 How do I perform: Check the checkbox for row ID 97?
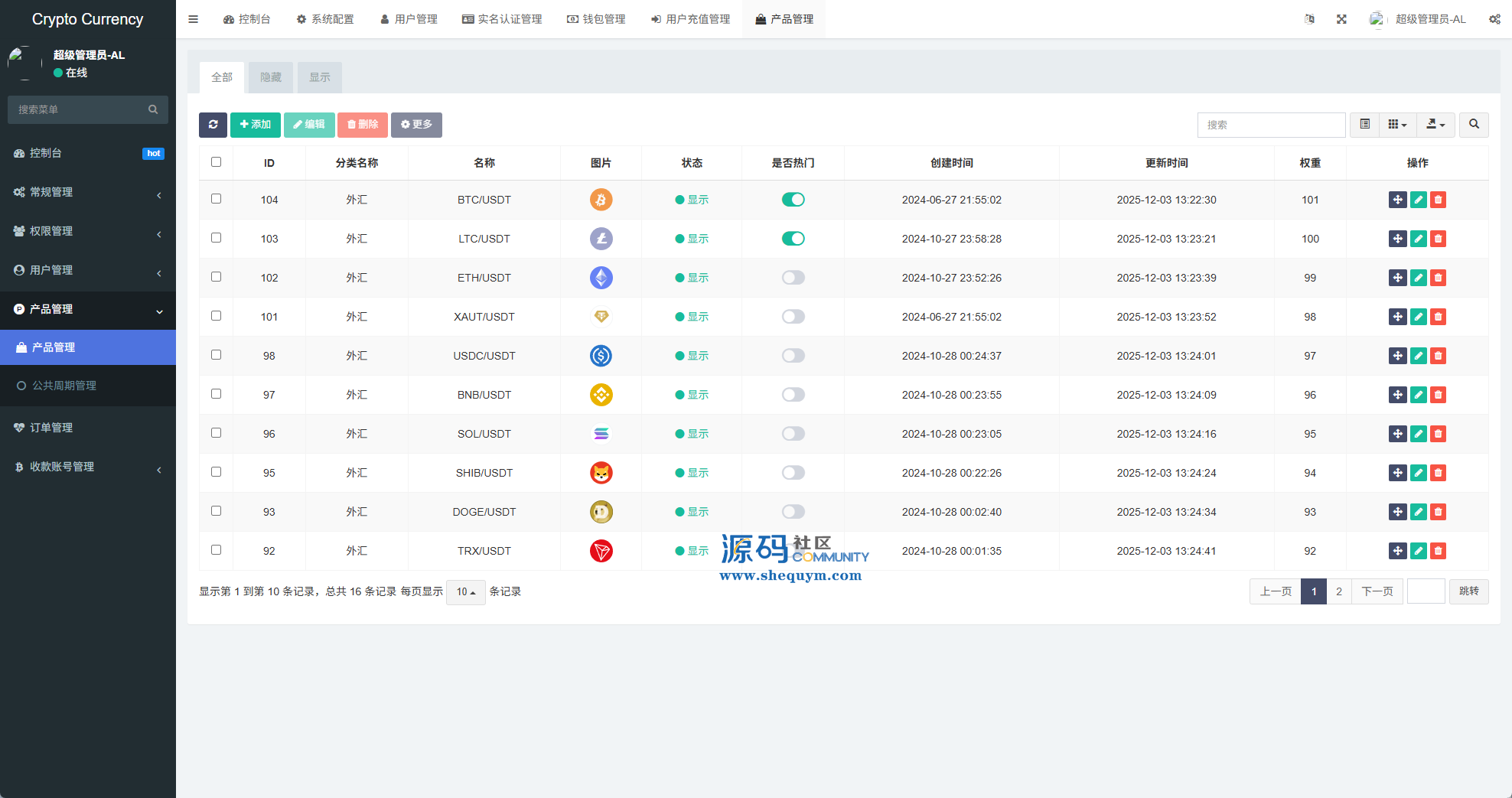coord(216,394)
